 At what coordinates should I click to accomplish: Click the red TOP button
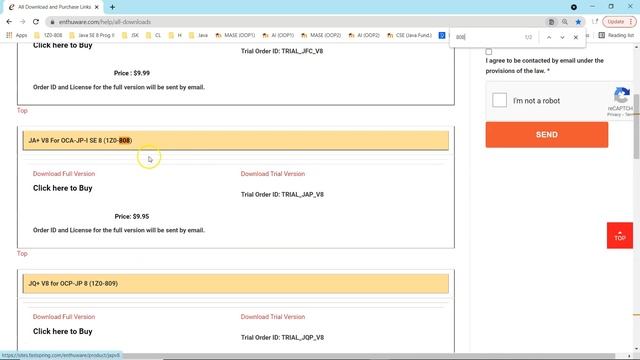[x=620, y=236]
